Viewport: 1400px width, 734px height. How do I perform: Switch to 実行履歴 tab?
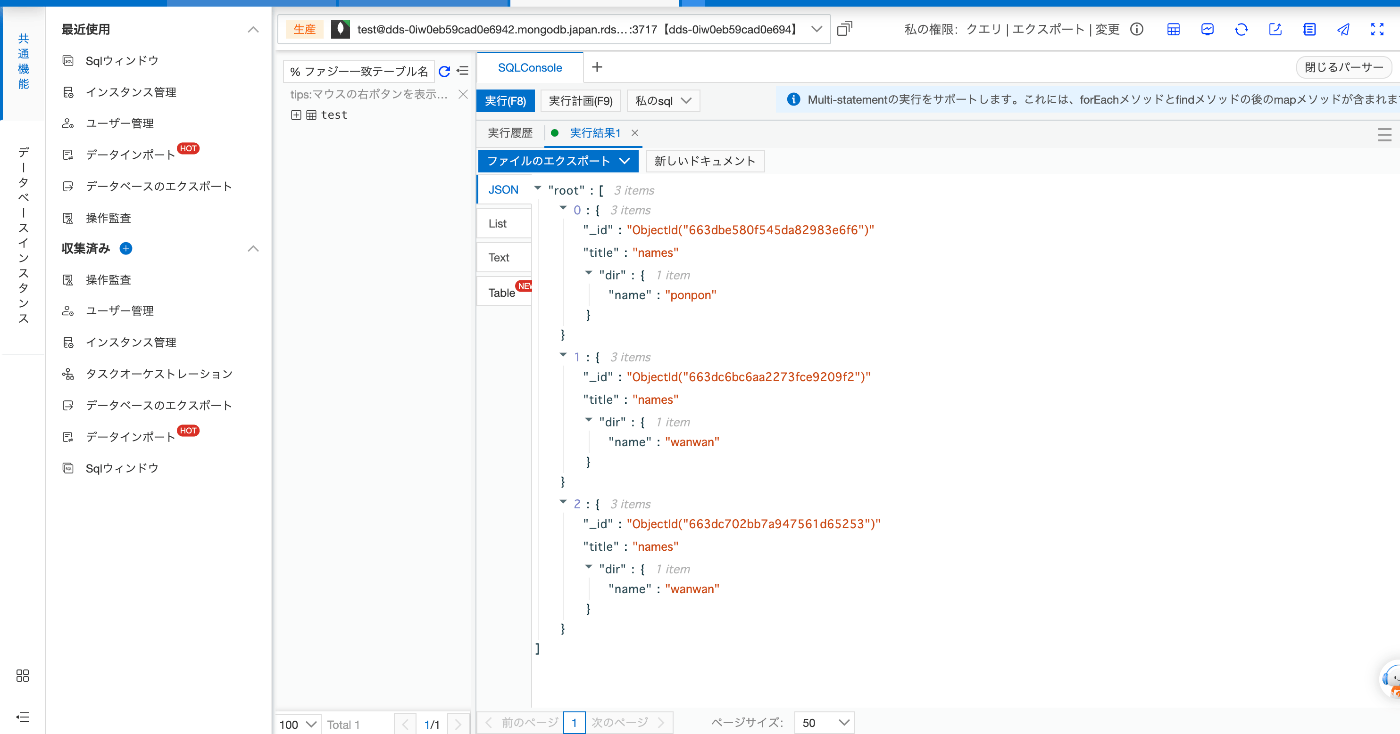pyautogui.click(x=510, y=133)
